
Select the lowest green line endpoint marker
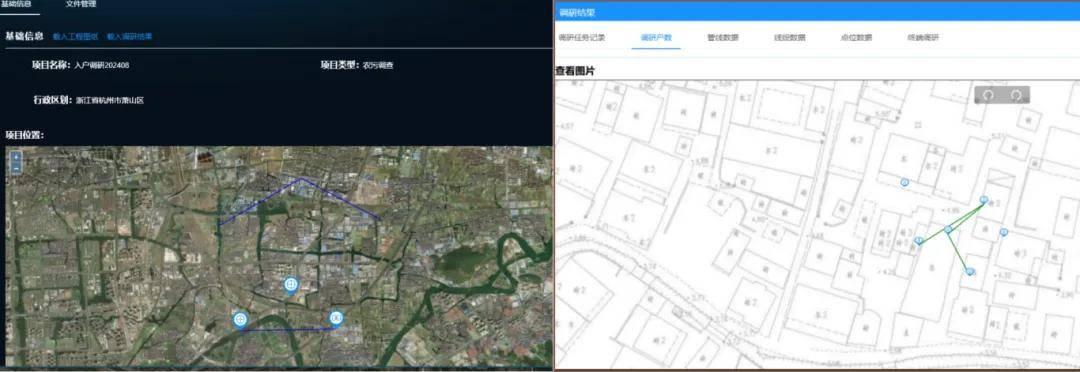click(x=970, y=272)
